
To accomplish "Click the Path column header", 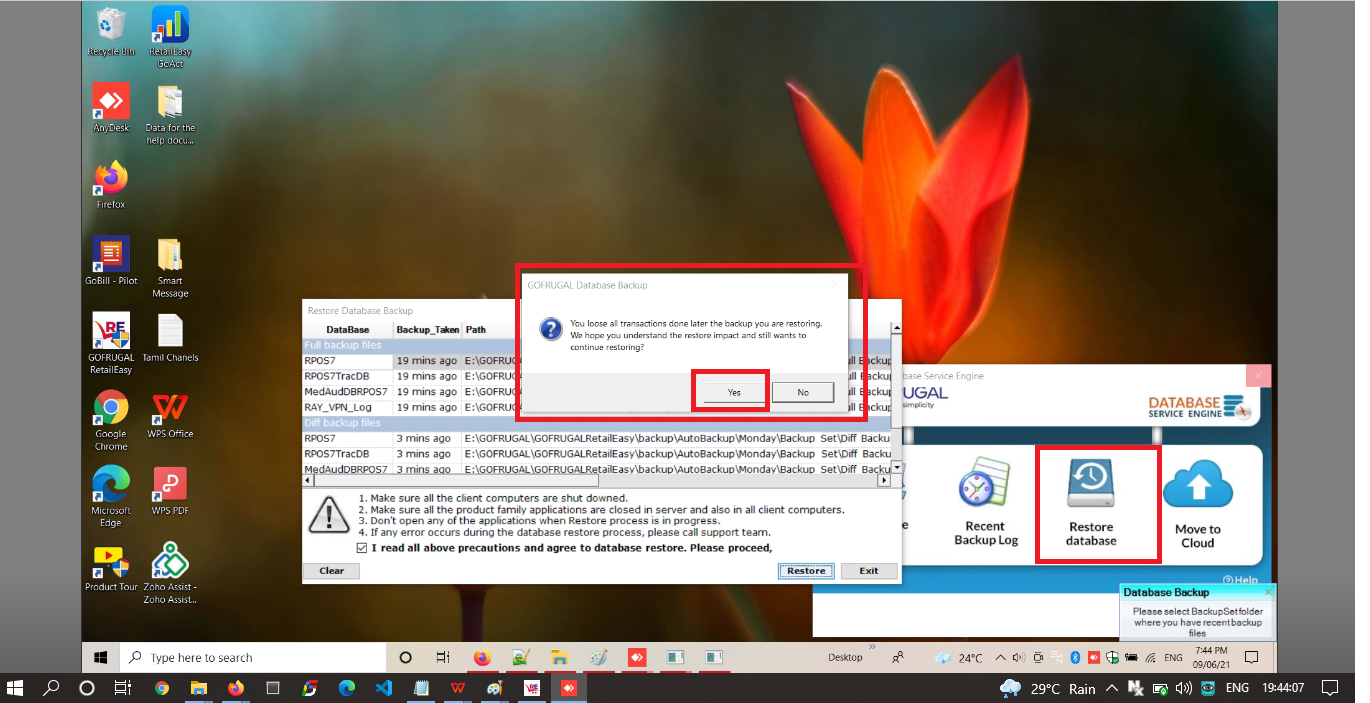I will point(475,329).
